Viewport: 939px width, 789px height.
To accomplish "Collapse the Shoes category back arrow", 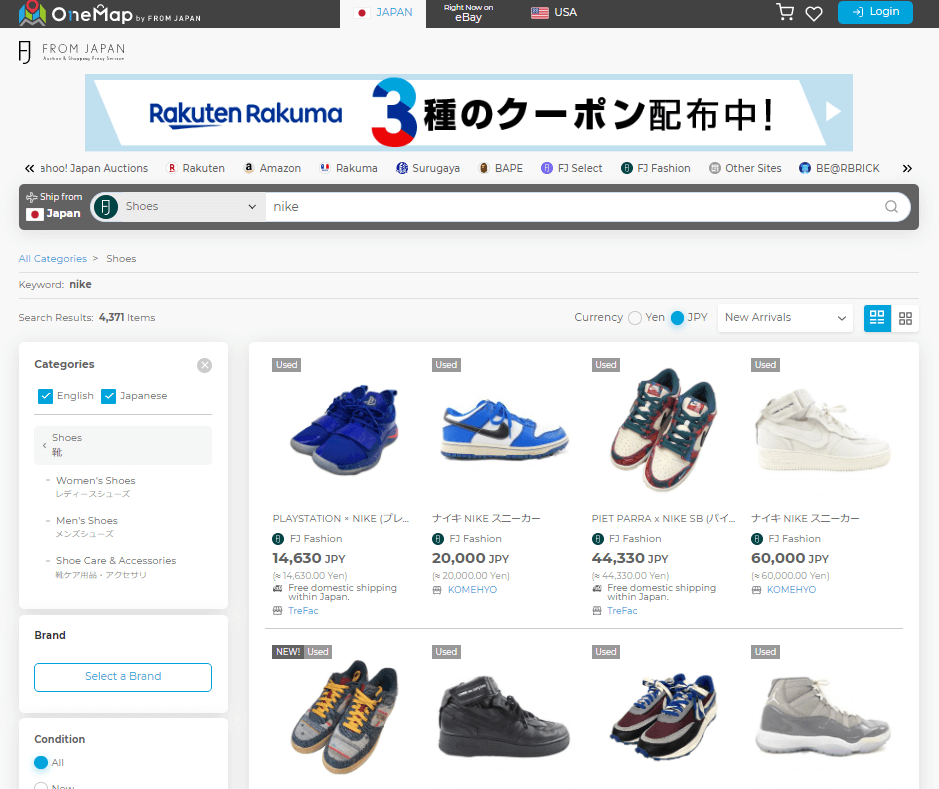I will coord(44,445).
